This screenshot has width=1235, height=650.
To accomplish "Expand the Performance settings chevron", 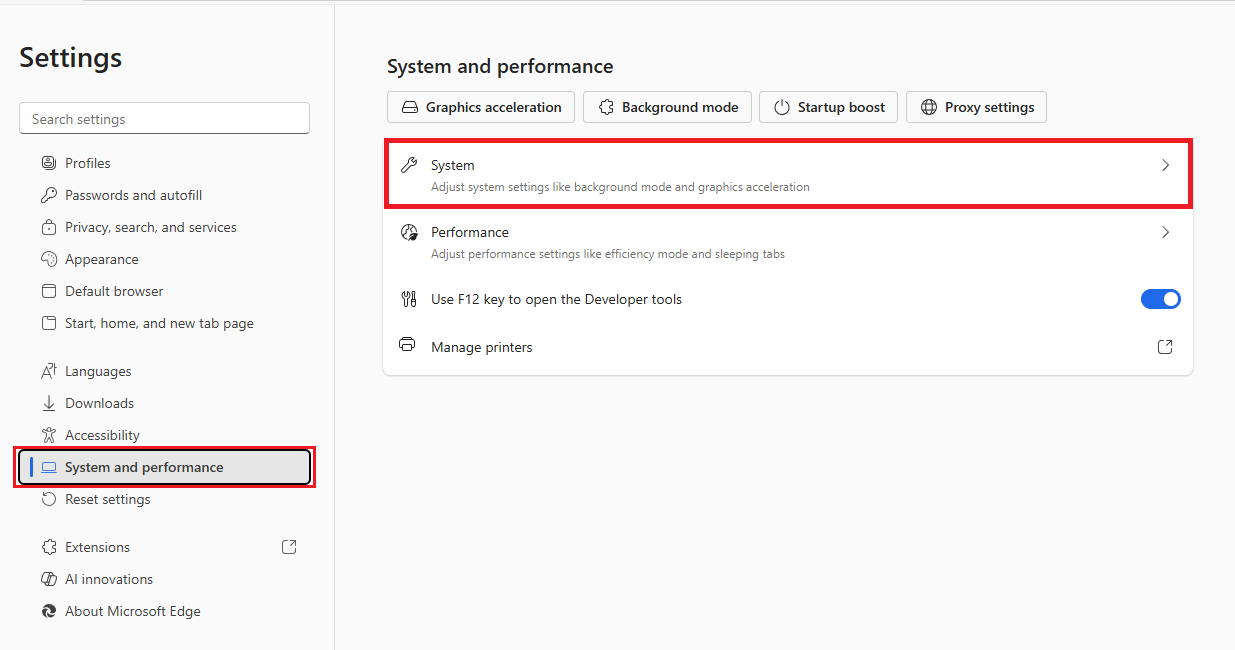I will 1165,232.
